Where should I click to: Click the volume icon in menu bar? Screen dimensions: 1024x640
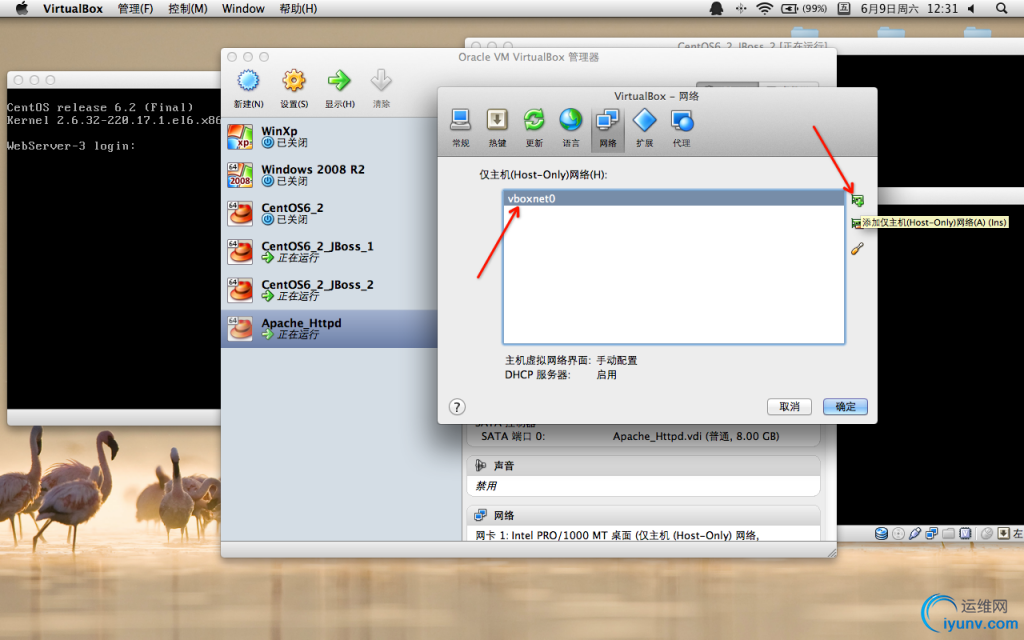[971, 8]
